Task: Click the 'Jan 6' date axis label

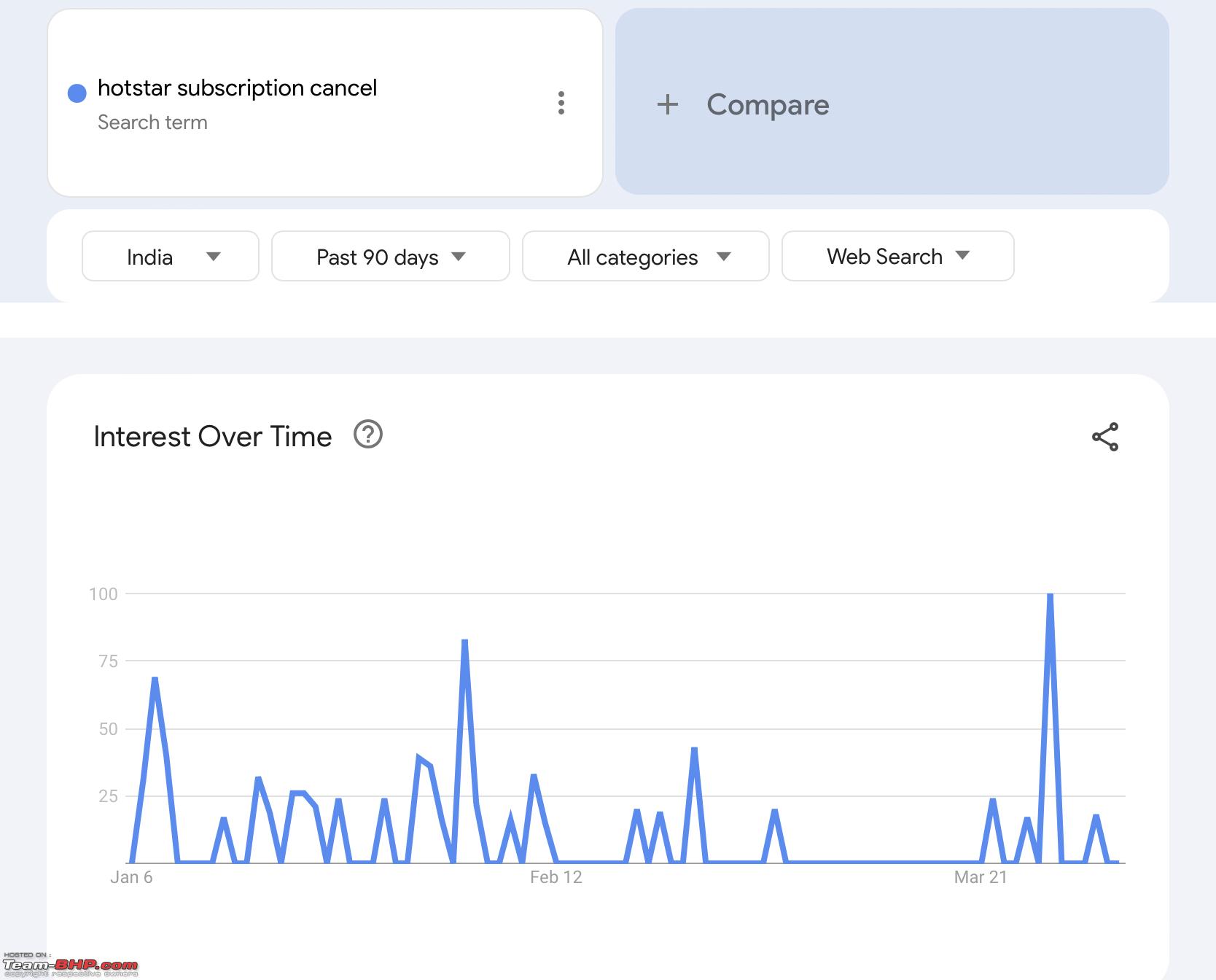Action: click(x=131, y=877)
